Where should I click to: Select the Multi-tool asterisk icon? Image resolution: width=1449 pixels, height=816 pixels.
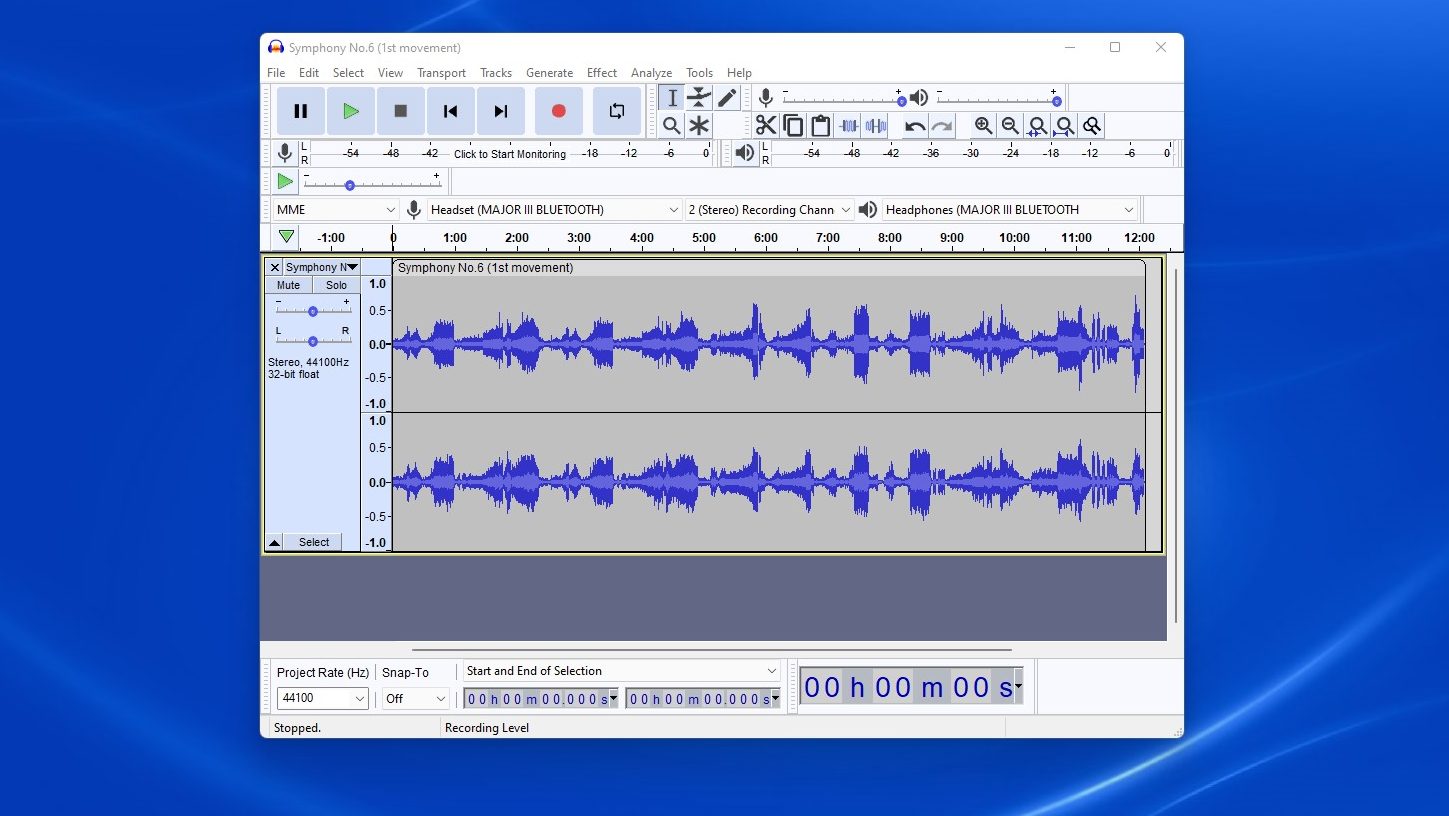699,125
